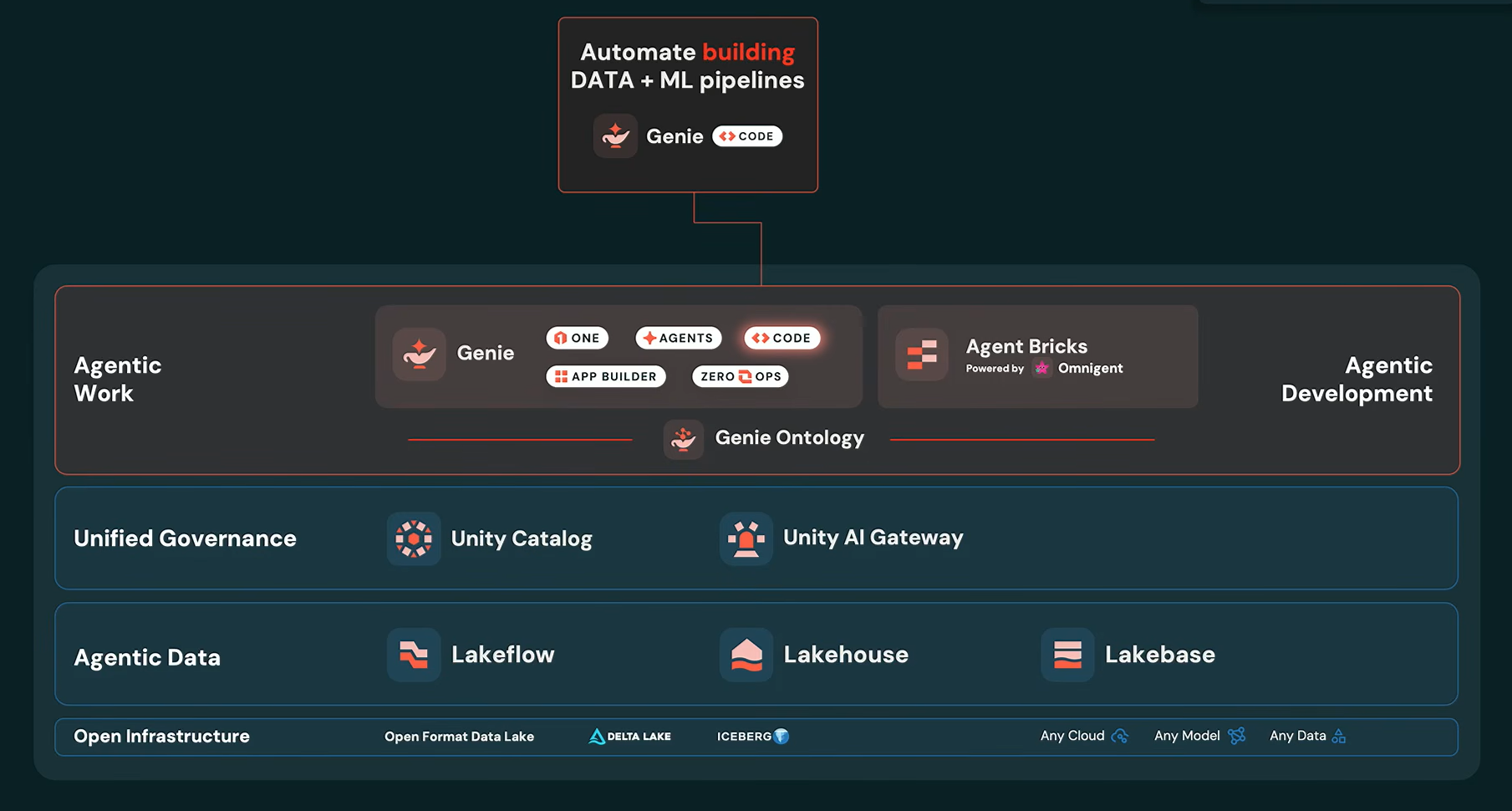This screenshot has width=1512, height=811.
Task: Click the 'Any Data' text
Action: coord(1297,736)
